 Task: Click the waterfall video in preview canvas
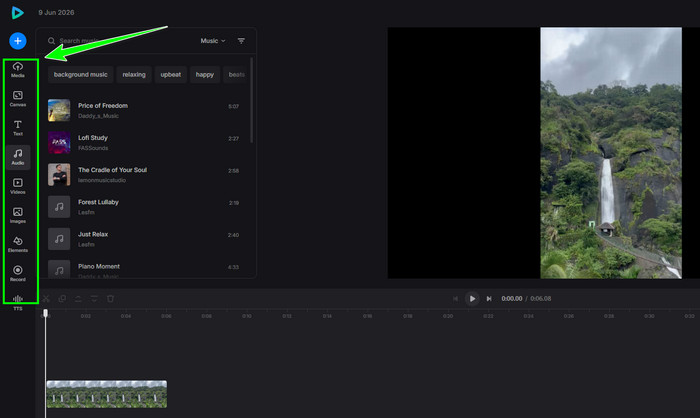click(611, 153)
